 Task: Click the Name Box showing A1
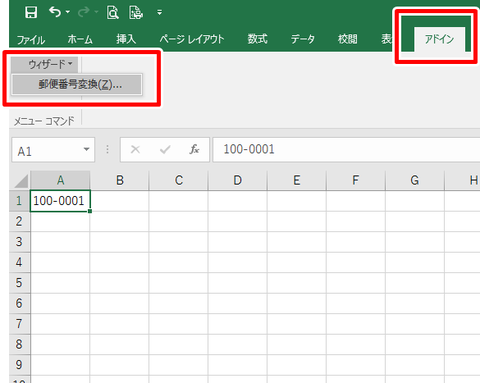[47, 150]
